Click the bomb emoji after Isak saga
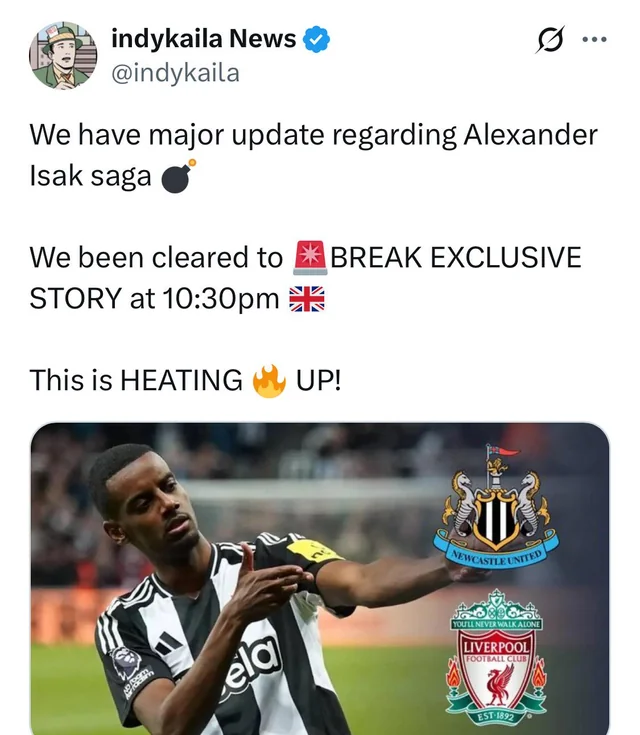This screenshot has height=735, width=640. pyautogui.click(x=178, y=176)
